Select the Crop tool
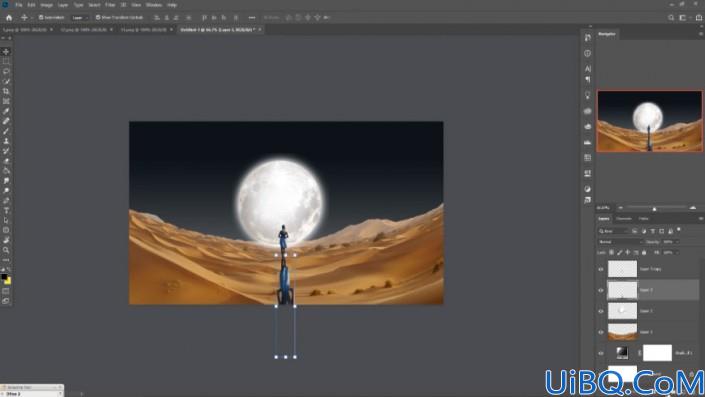 [x=6, y=91]
